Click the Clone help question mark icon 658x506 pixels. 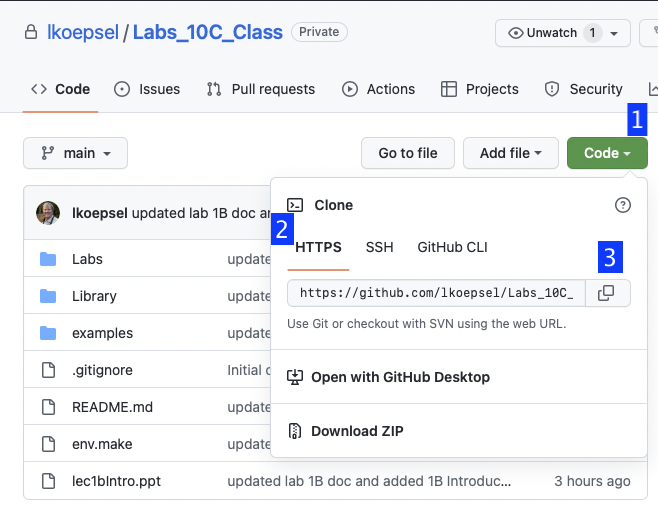[x=623, y=205]
